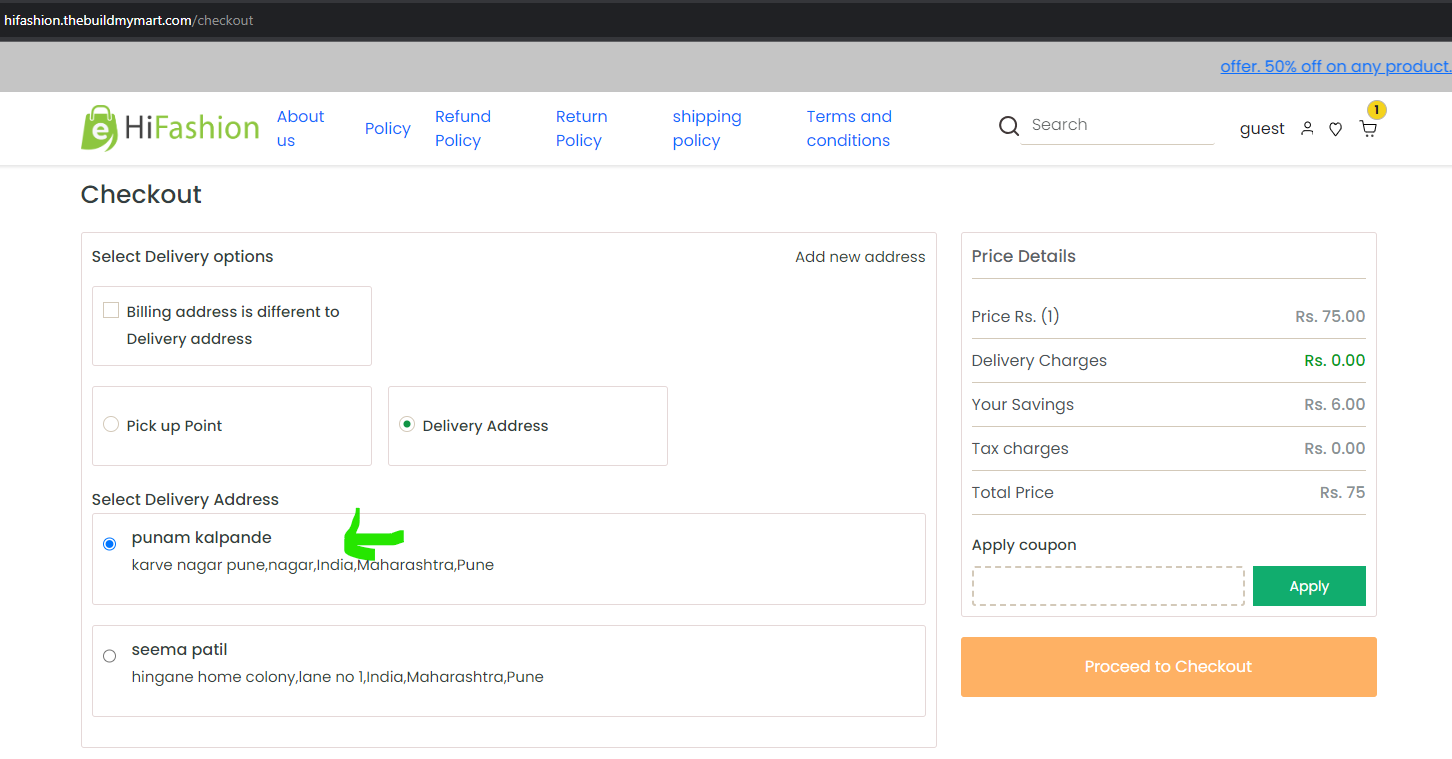Click the Your Savings Rs. 6.00 value
1452x759 pixels.
(x=1334, y=405)
